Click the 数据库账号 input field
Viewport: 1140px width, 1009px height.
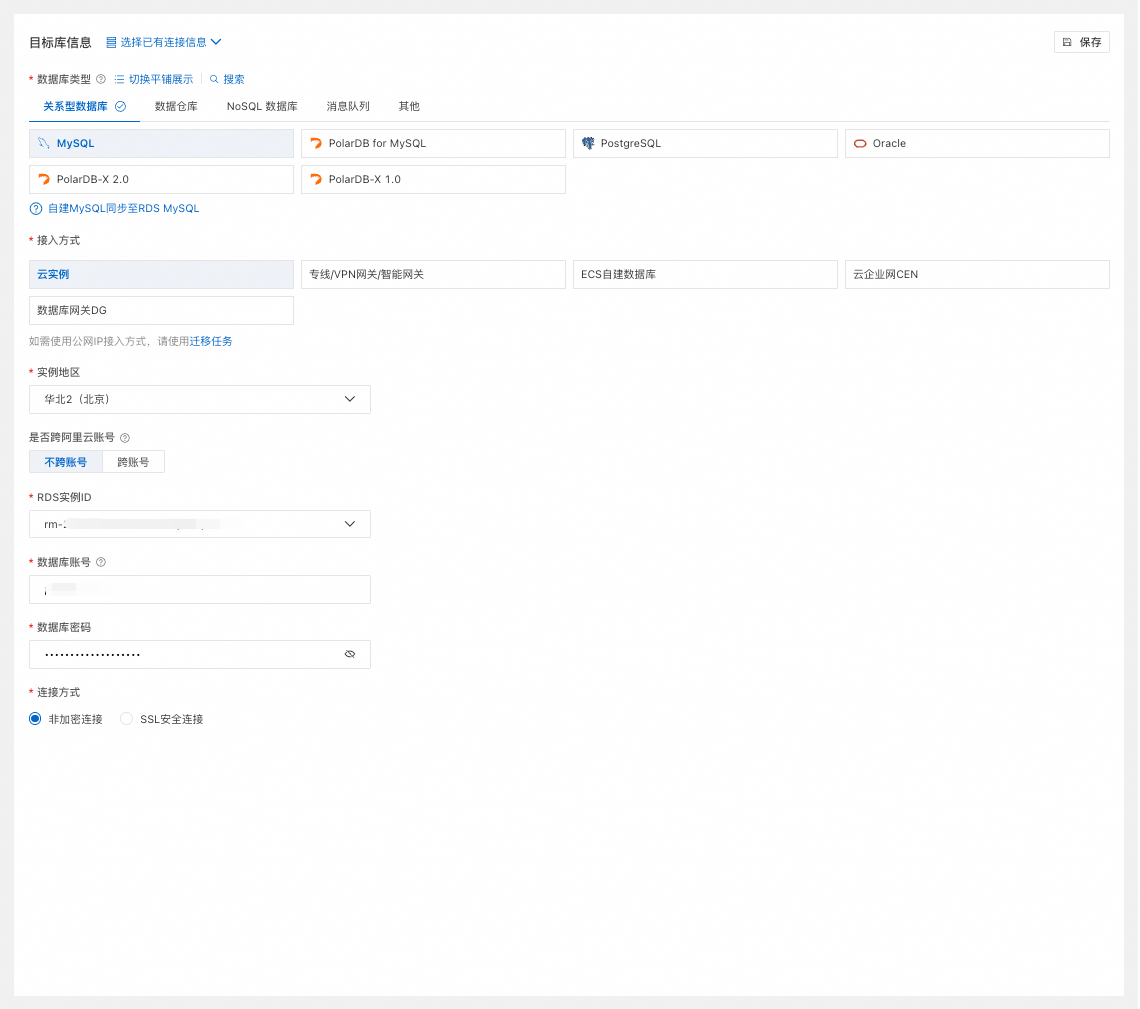click(x=200, y=590)
